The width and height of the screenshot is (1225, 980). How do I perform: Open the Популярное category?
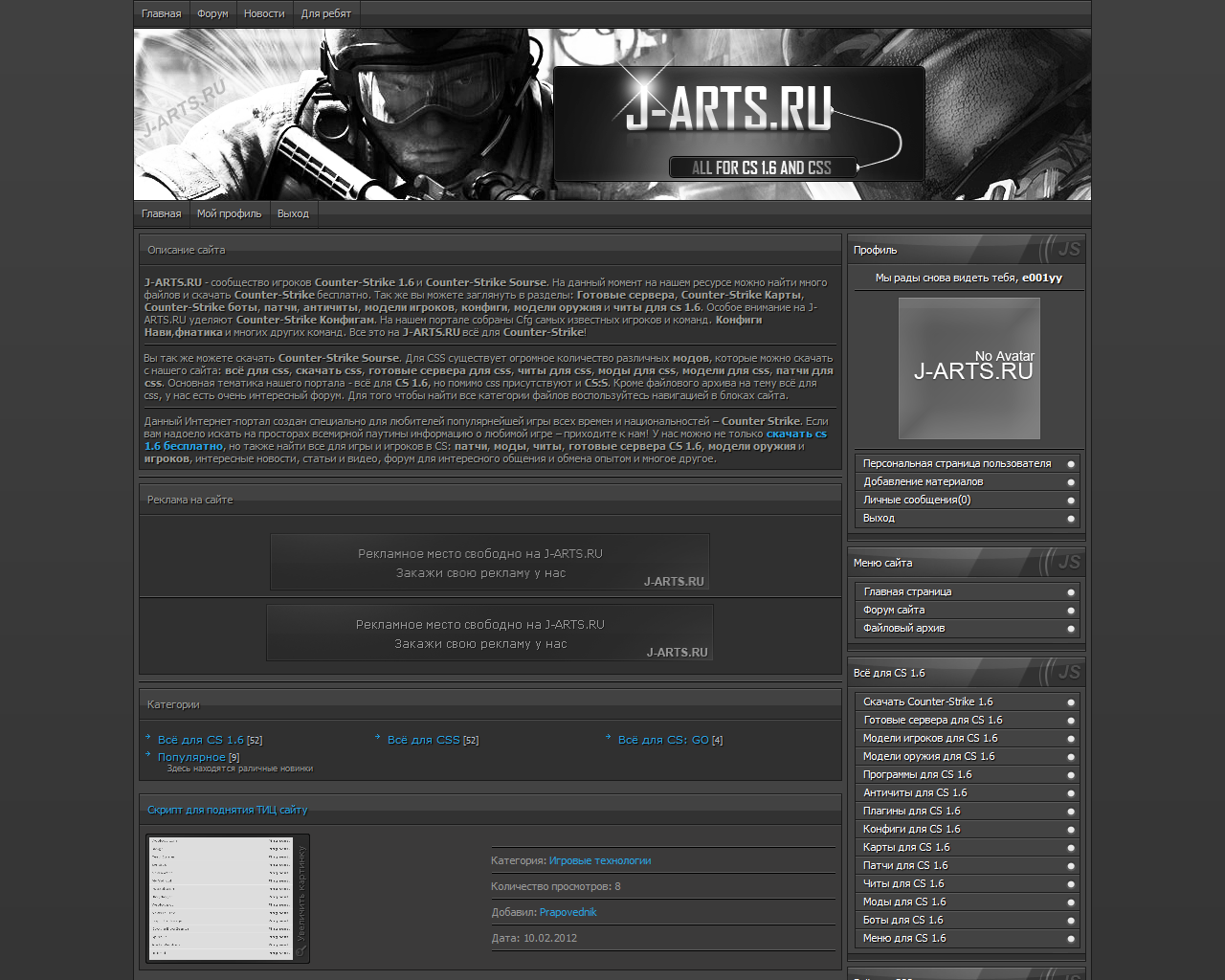[x=191, y=757]
